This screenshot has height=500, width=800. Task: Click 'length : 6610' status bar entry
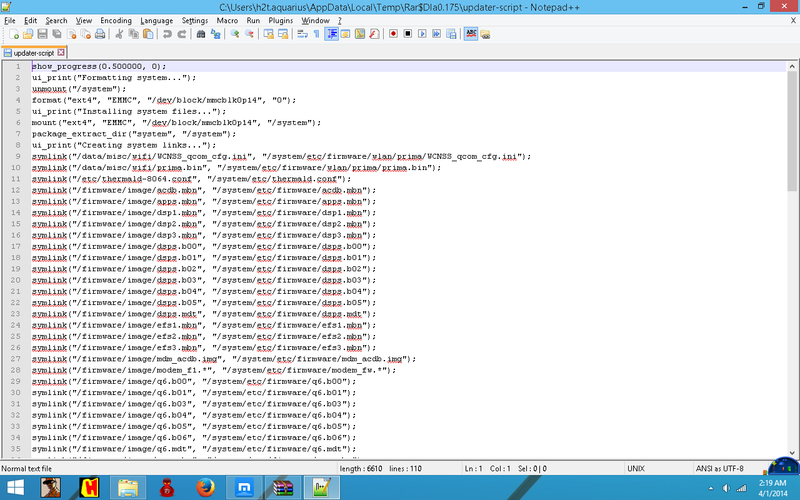click(x=361, y=468)
